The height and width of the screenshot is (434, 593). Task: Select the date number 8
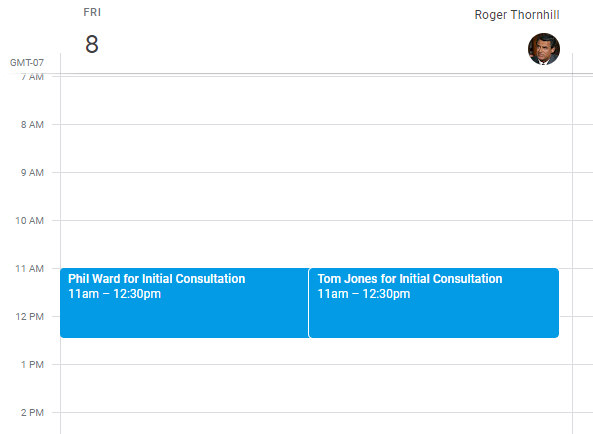(92, 45)
